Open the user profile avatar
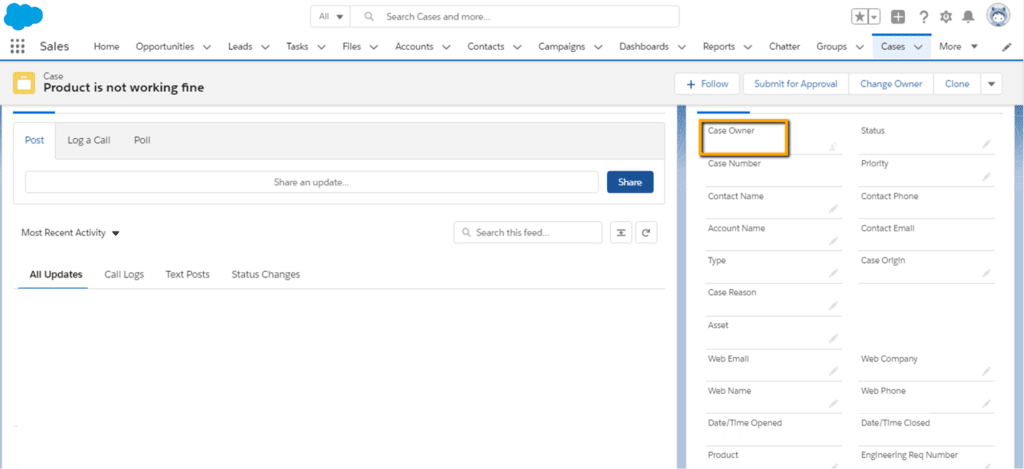This screenshot has width=1024, height=469. (x=998, y=16)
